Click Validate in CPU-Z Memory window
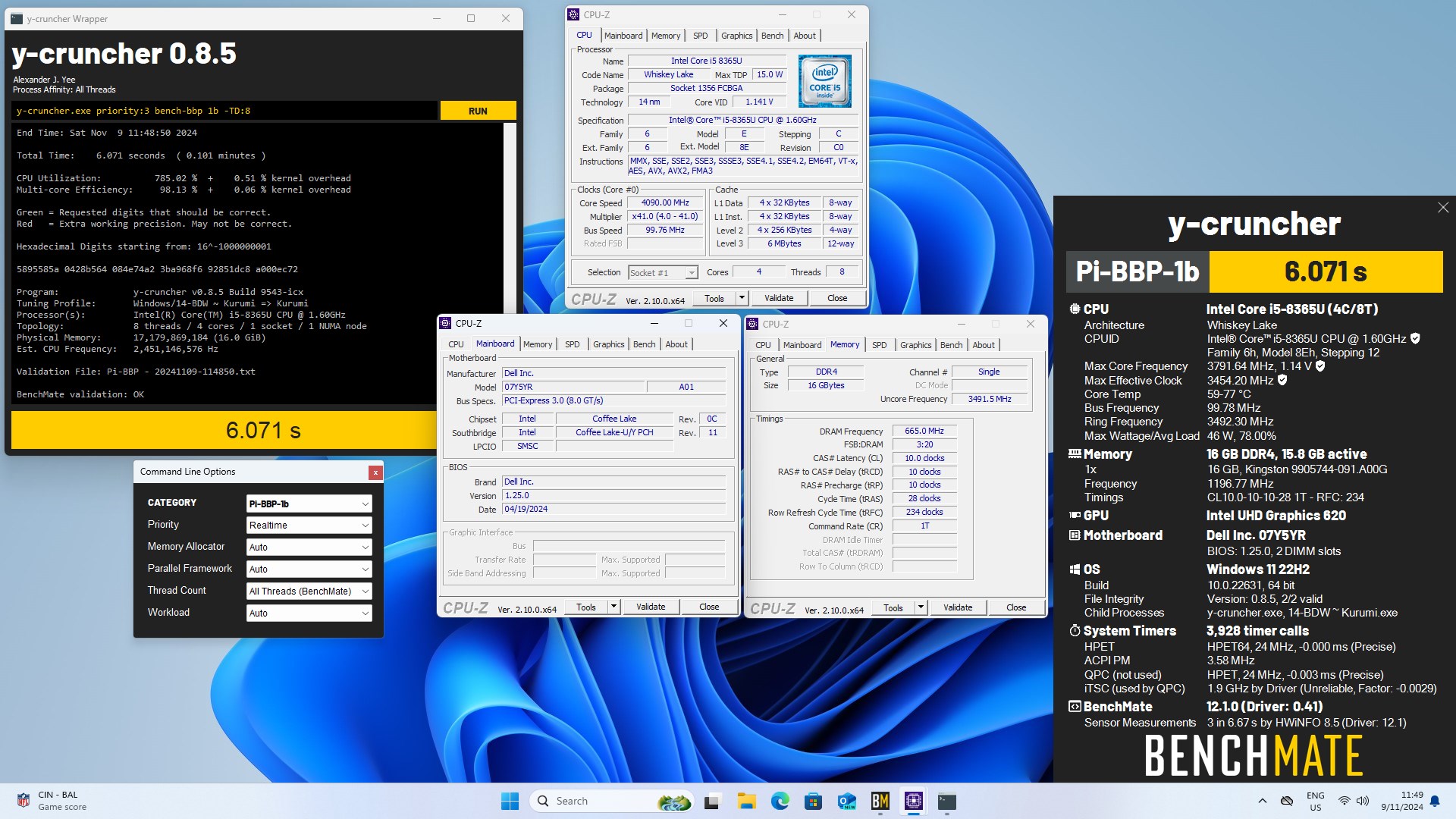 tap(958, 608)
